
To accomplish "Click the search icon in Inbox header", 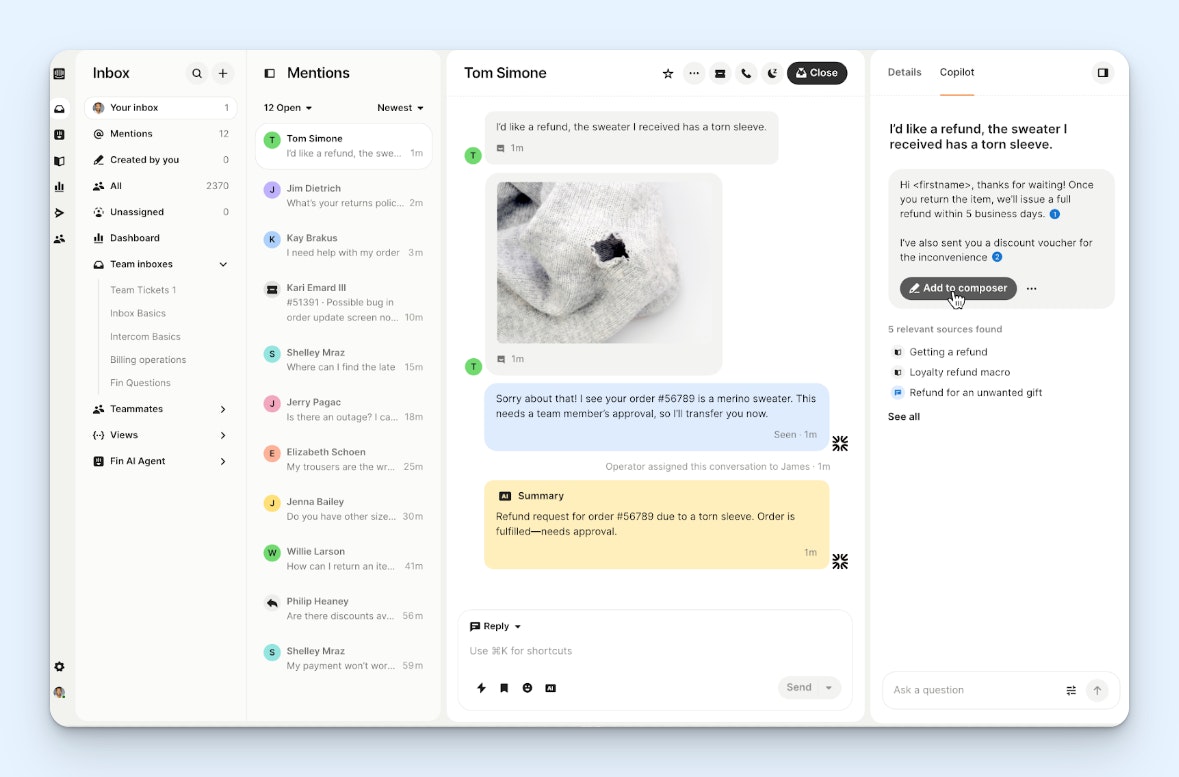I will [x=197, y=73].
